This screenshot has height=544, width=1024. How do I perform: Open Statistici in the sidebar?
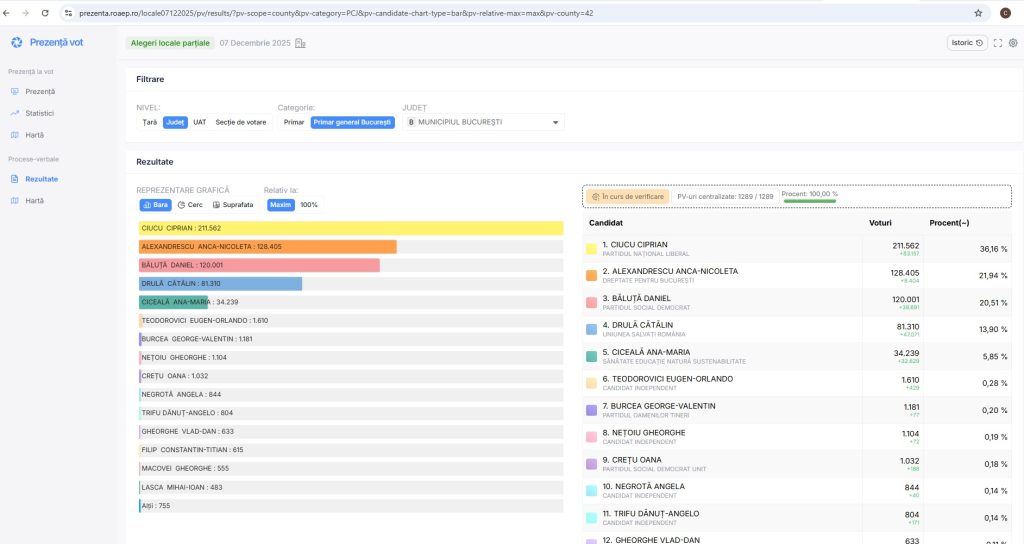tap(40, 113)
